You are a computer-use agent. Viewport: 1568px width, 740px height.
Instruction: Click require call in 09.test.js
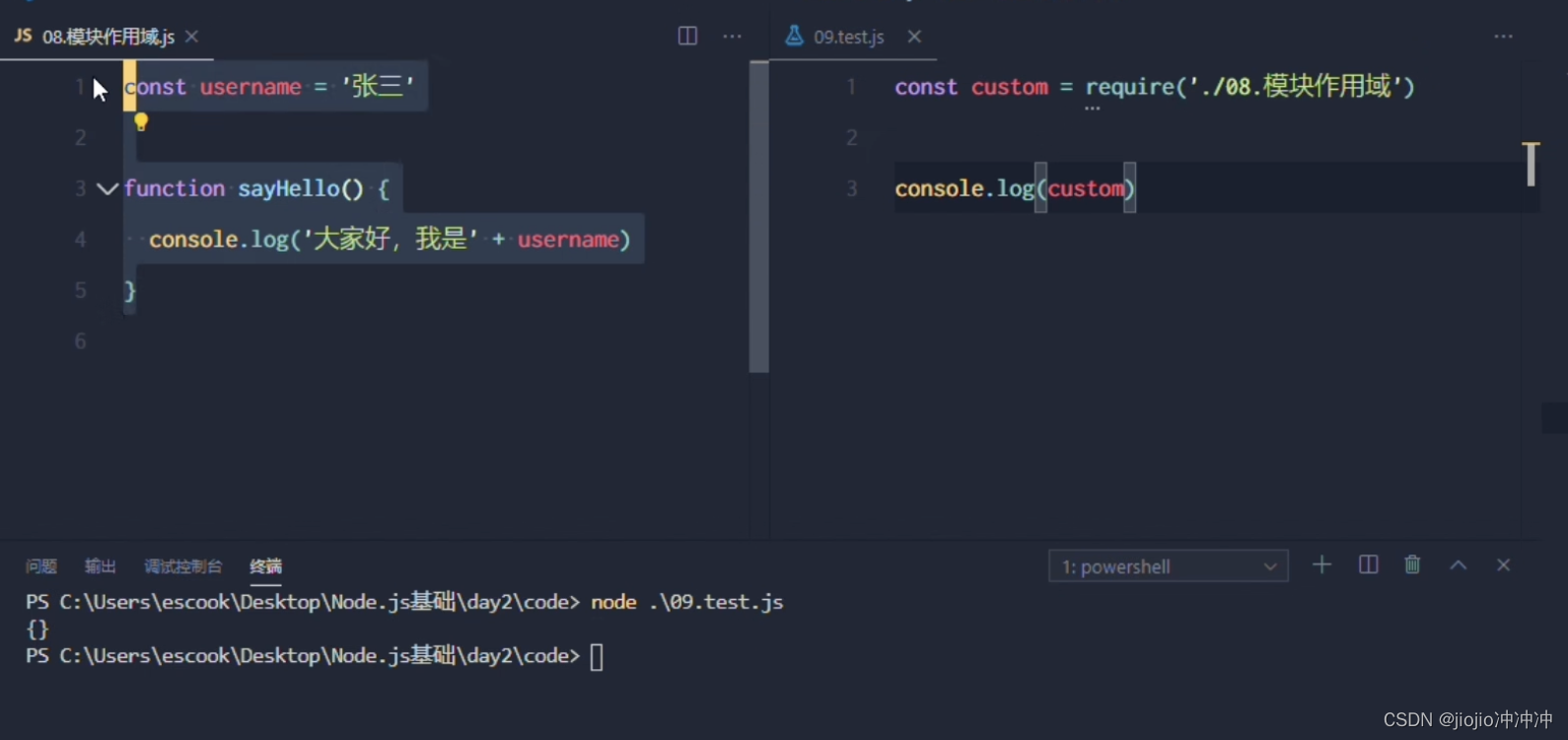[x=1130, y=87]
